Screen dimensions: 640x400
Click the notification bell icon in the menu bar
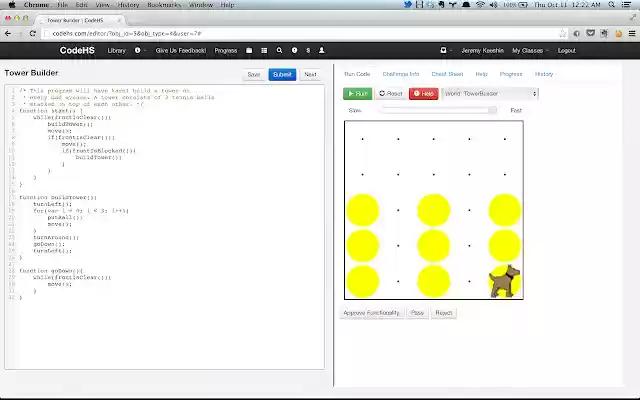pos(465,5)
